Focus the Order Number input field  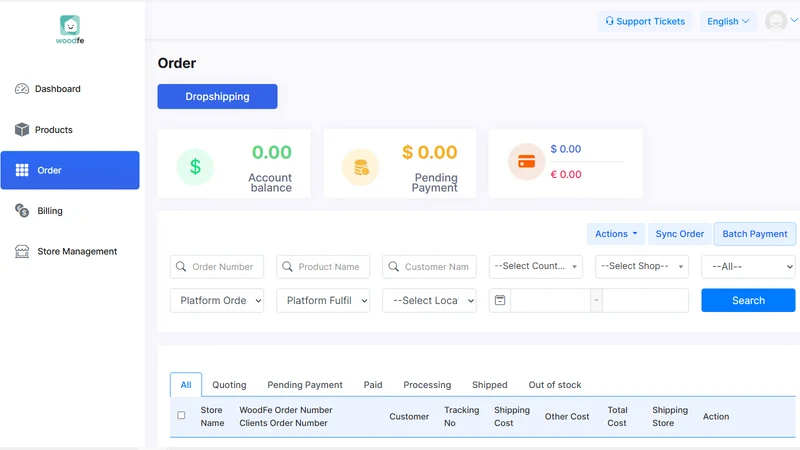pyautogui.click(x=217, y=266)
